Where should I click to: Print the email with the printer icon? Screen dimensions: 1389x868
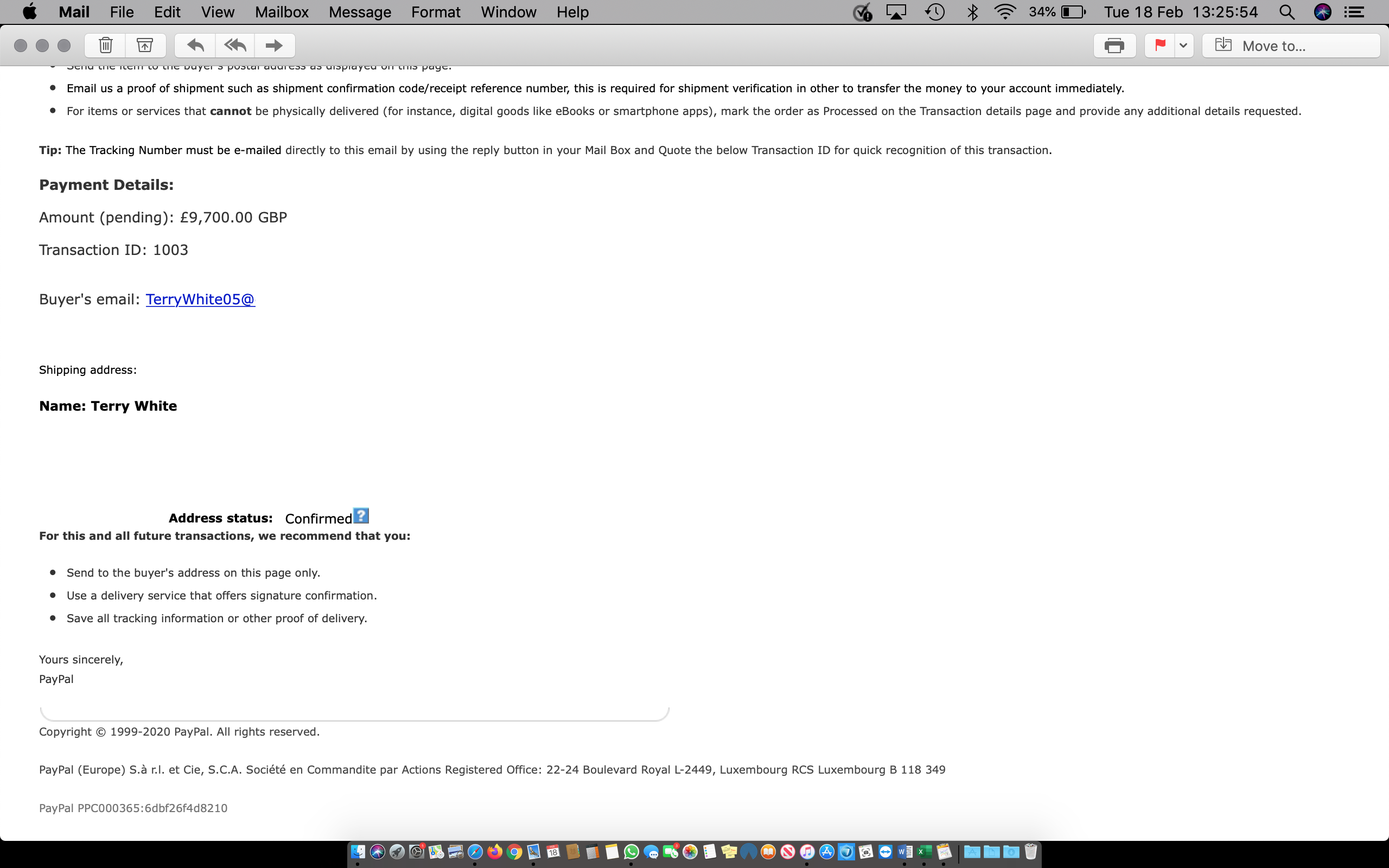coord(1114,46)
